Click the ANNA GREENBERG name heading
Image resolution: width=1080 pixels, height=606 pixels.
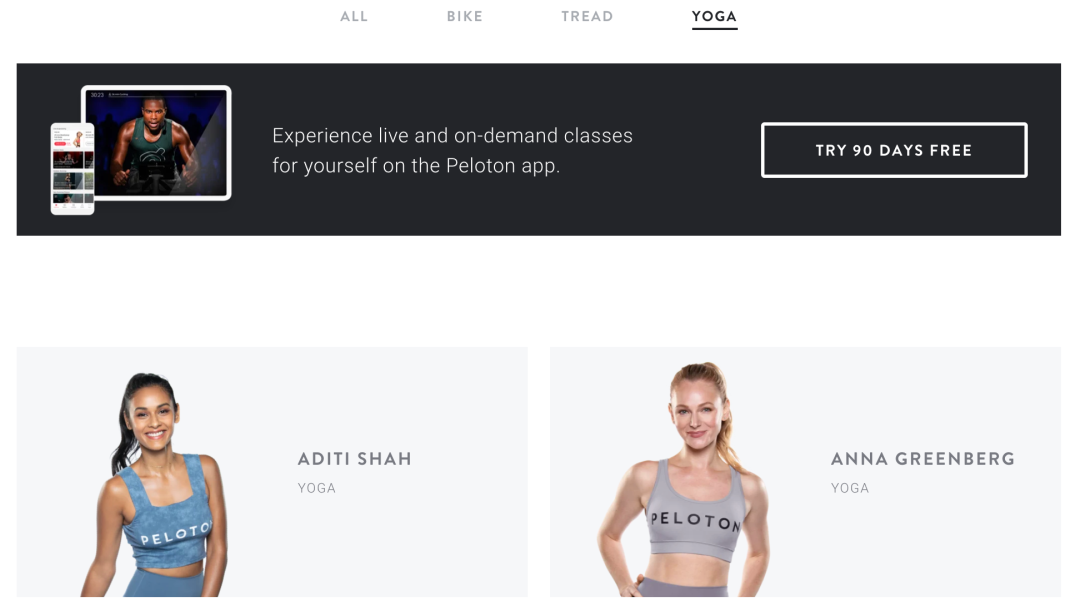(922, 459)
